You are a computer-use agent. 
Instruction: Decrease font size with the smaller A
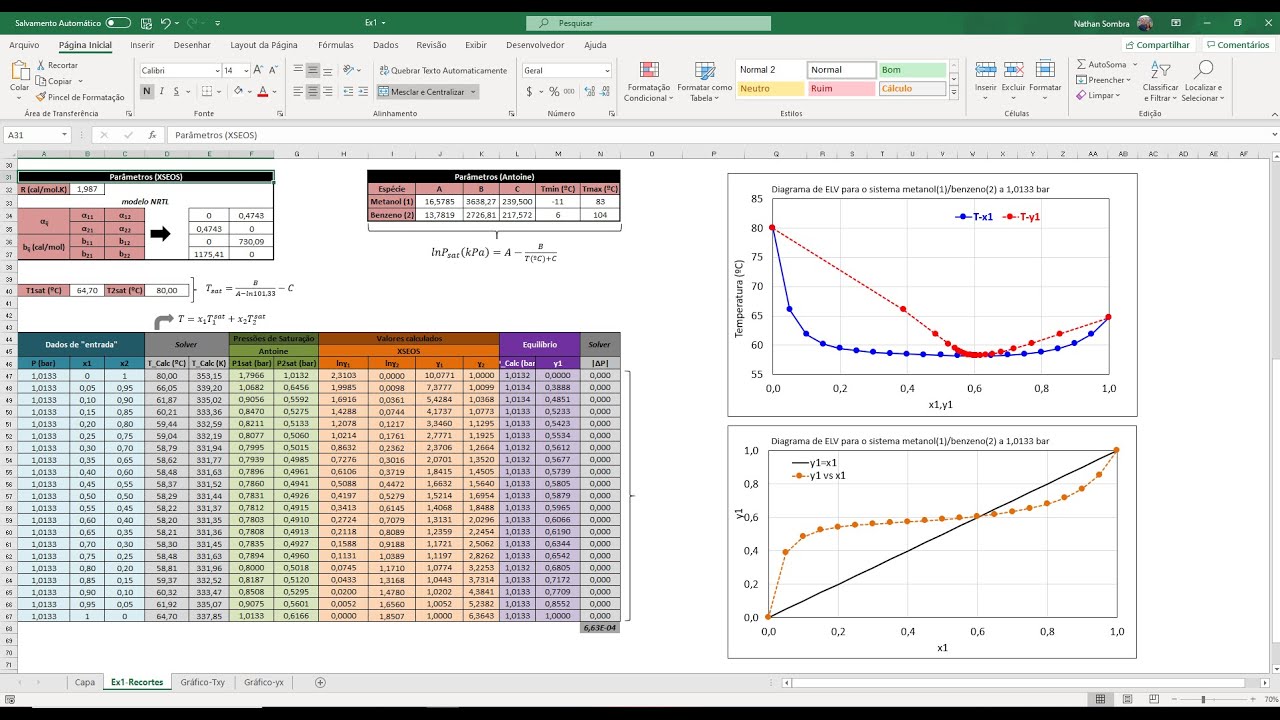coord(273,70)
